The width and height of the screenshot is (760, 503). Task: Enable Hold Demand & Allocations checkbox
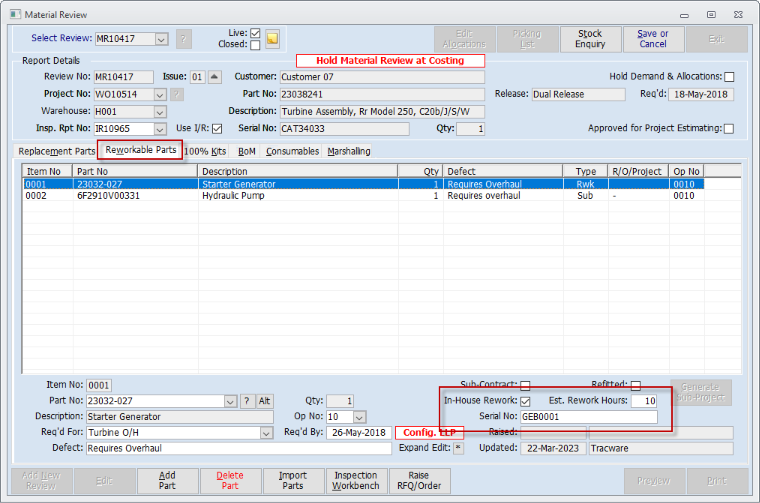[x=728, y=77]
